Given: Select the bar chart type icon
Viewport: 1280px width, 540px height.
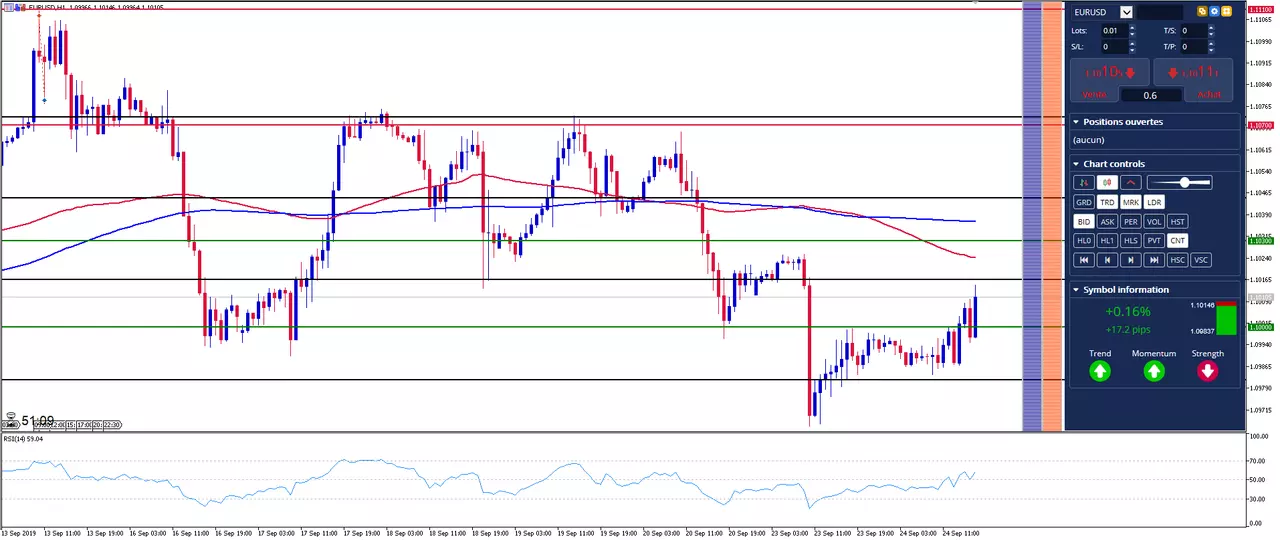Looking at the screenshot, I should coord(1083,183).
